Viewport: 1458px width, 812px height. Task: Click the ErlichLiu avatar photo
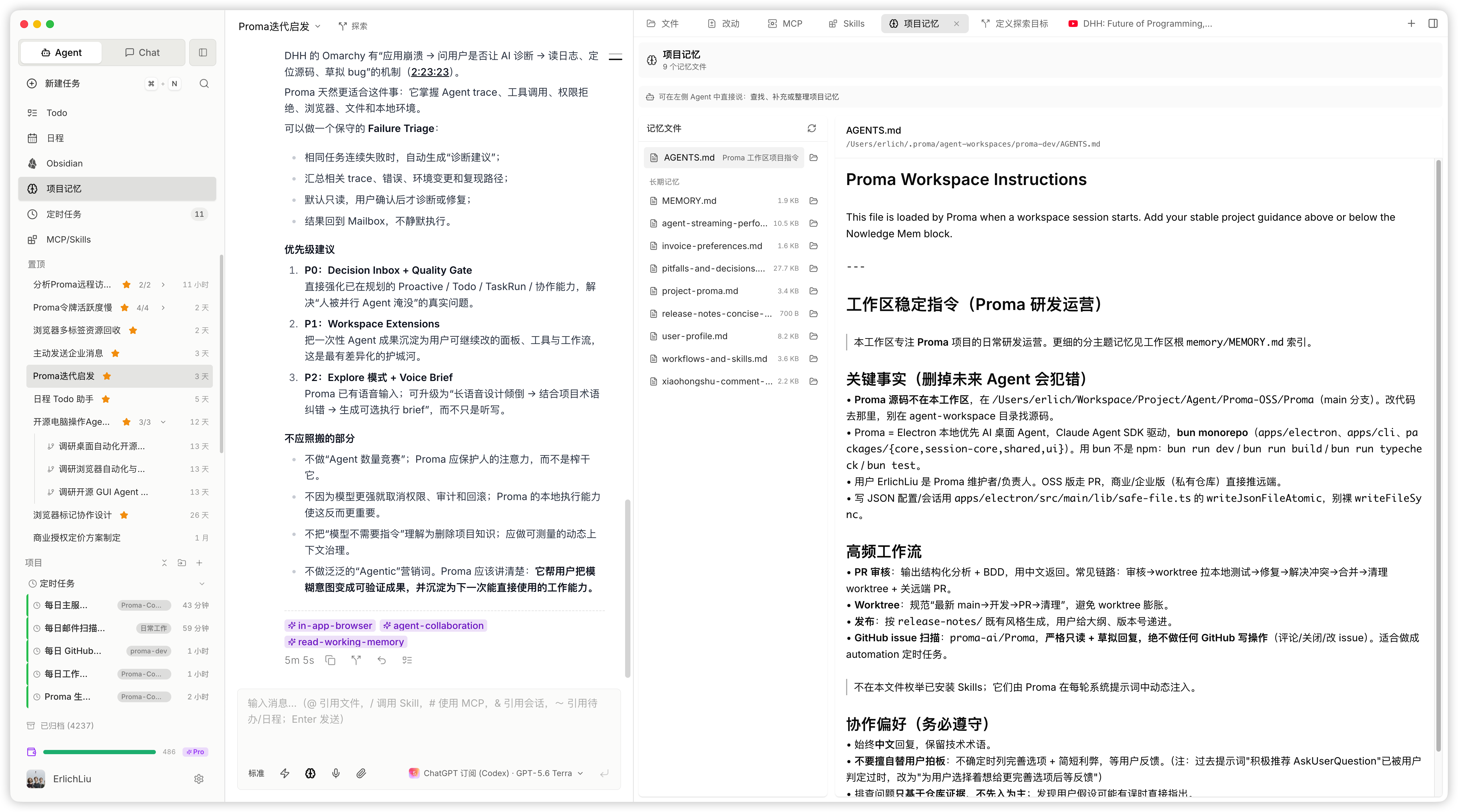pyautogui.click(x=36, y=779)
